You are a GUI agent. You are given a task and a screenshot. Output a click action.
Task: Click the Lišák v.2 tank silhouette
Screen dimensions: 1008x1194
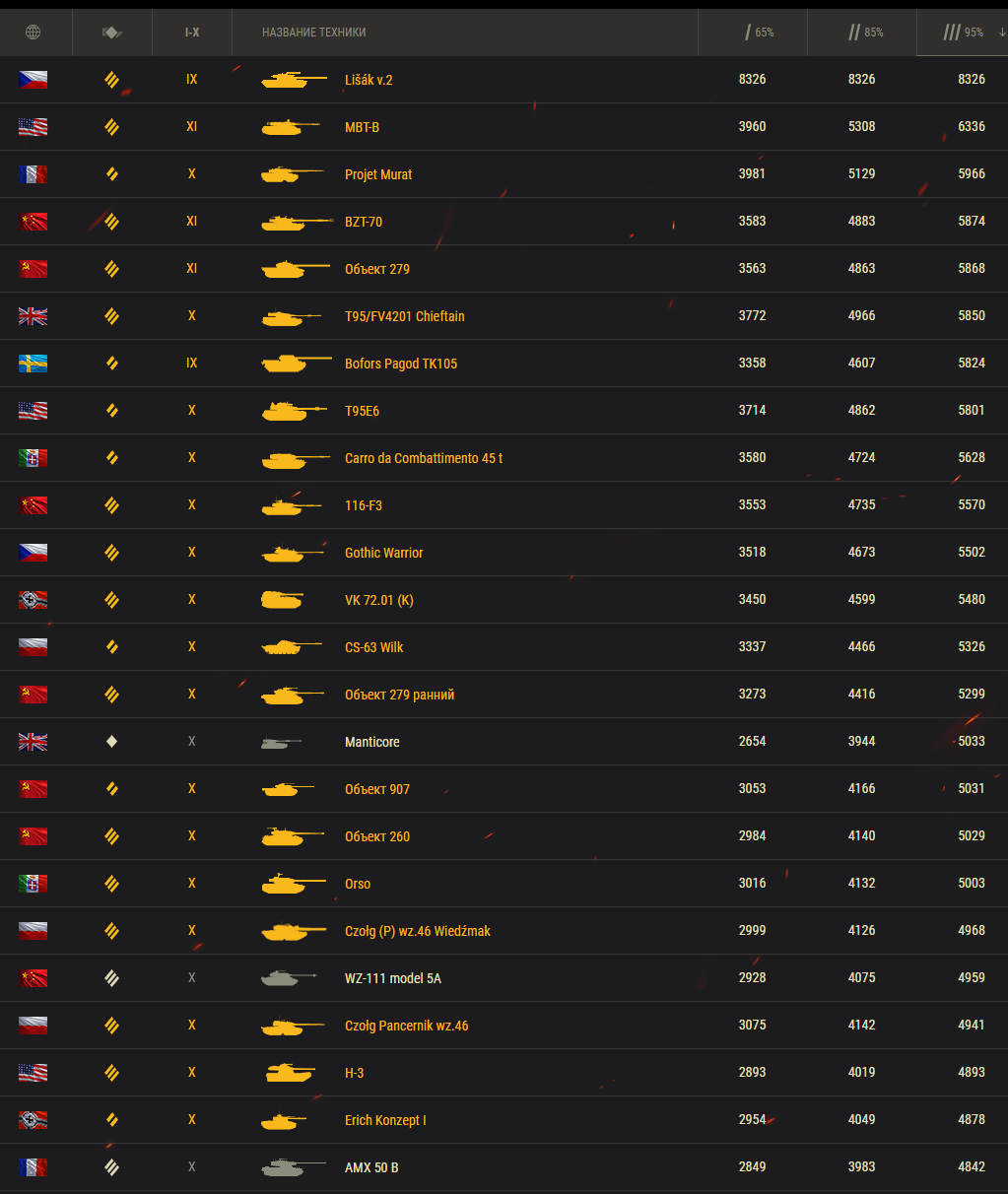295,80
